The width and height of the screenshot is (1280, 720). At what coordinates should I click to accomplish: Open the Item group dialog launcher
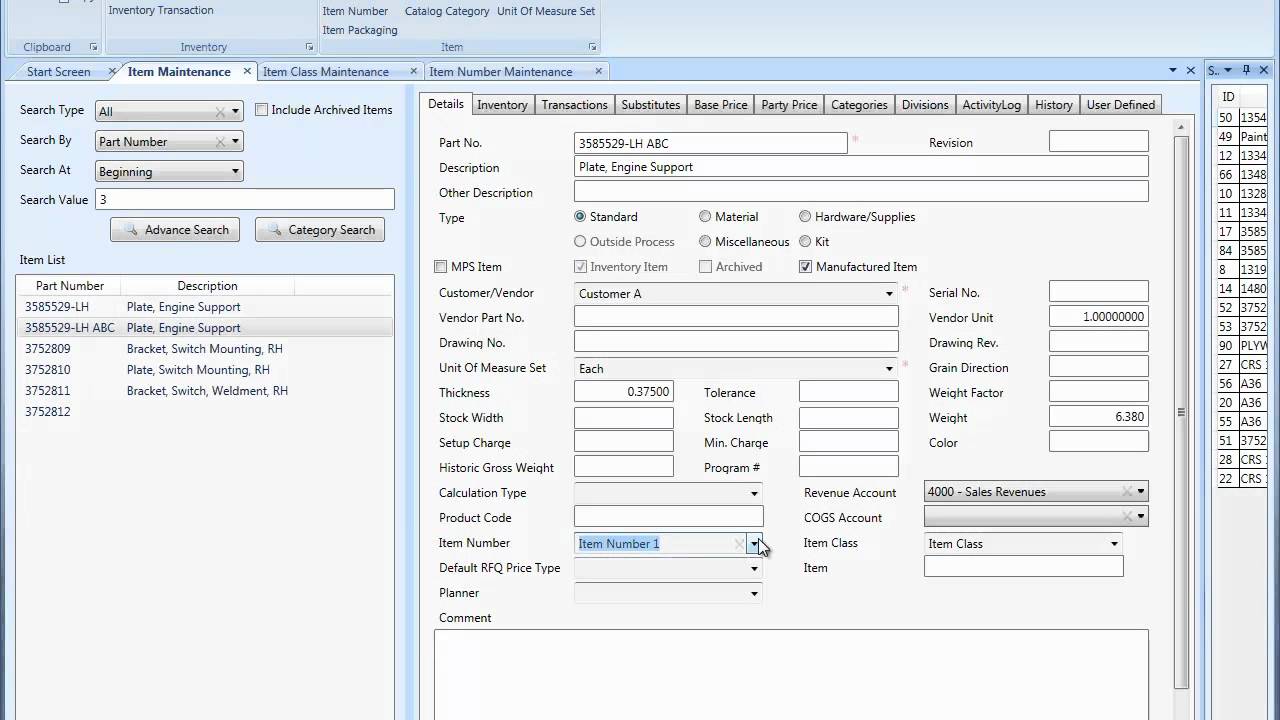point(593,47)
